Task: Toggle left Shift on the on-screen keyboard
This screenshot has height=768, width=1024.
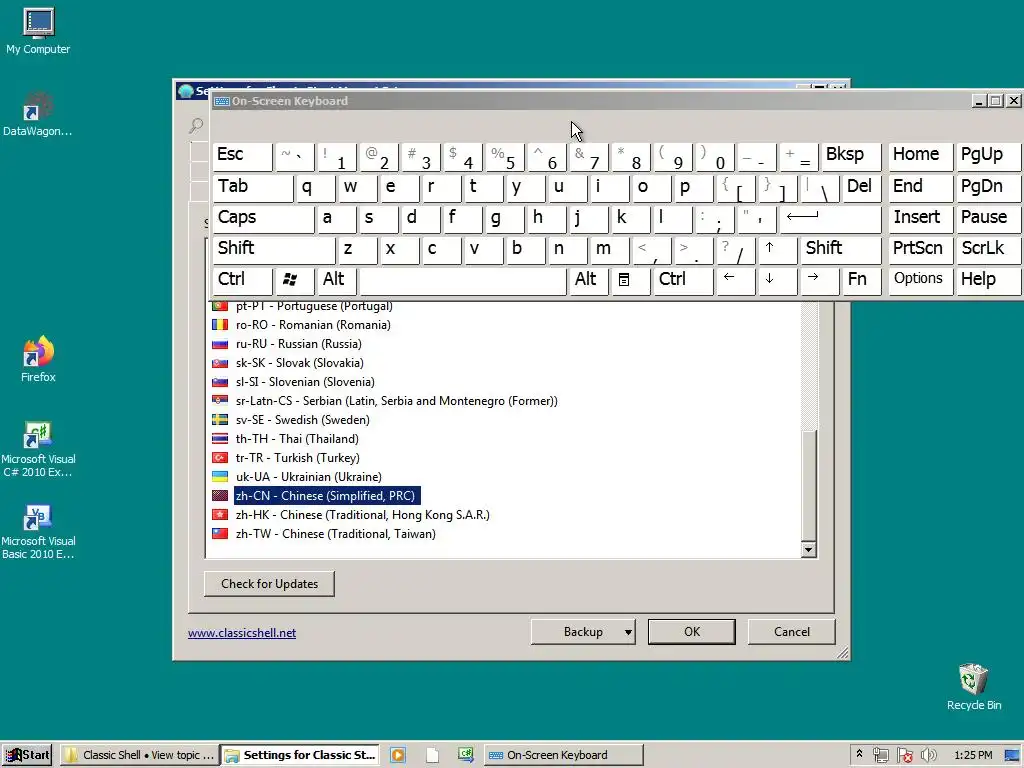Action: (274, 249)
